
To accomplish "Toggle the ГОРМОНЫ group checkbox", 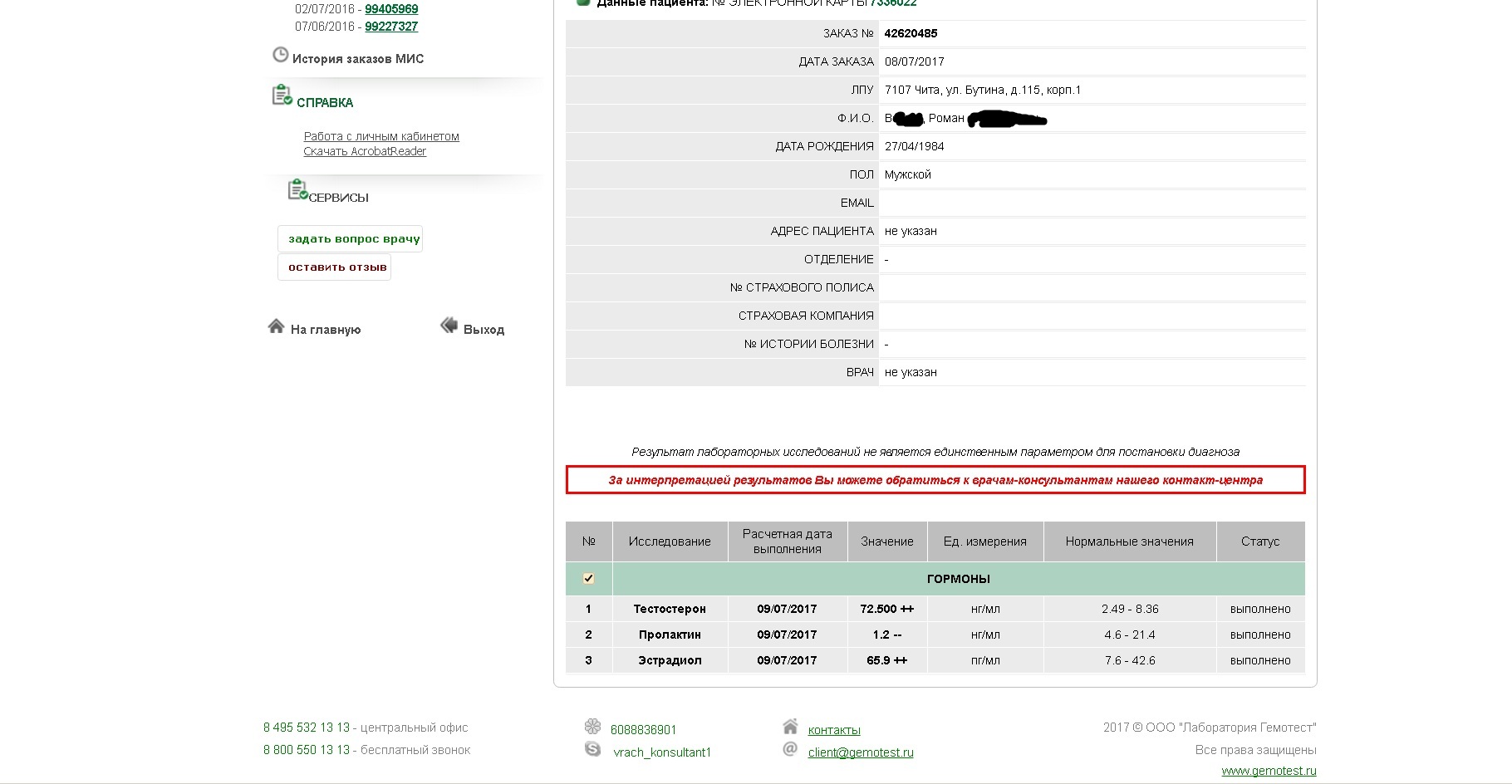I will coord(588,578).
